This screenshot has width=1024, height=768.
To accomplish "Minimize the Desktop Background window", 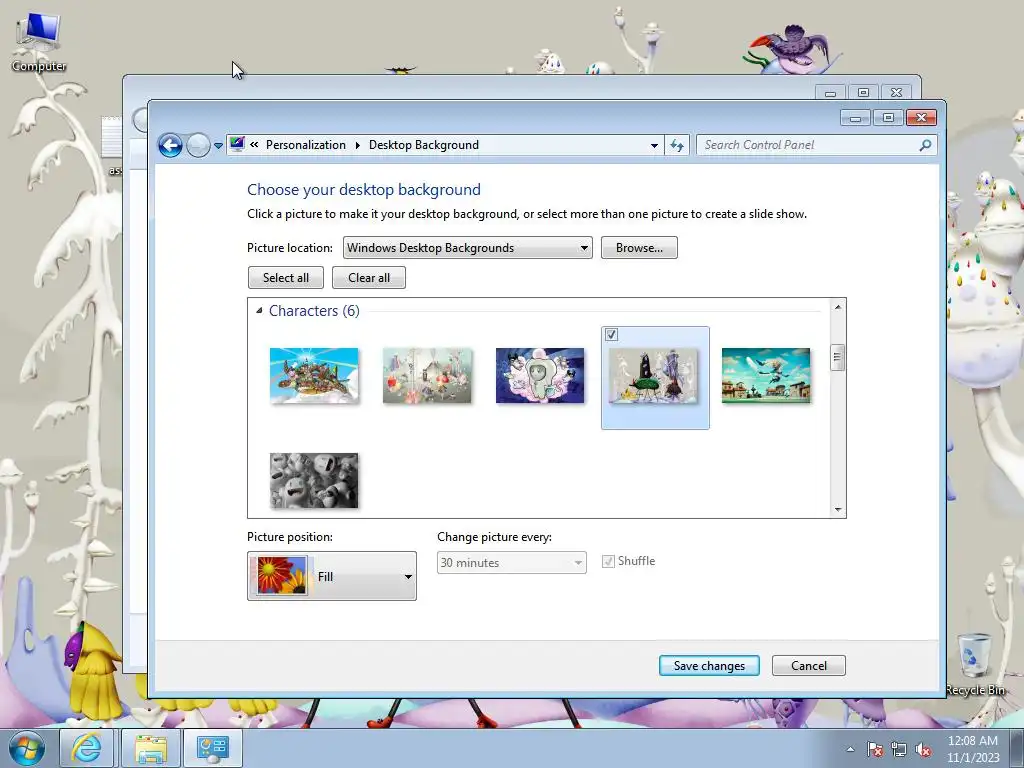I will point(855,118).
